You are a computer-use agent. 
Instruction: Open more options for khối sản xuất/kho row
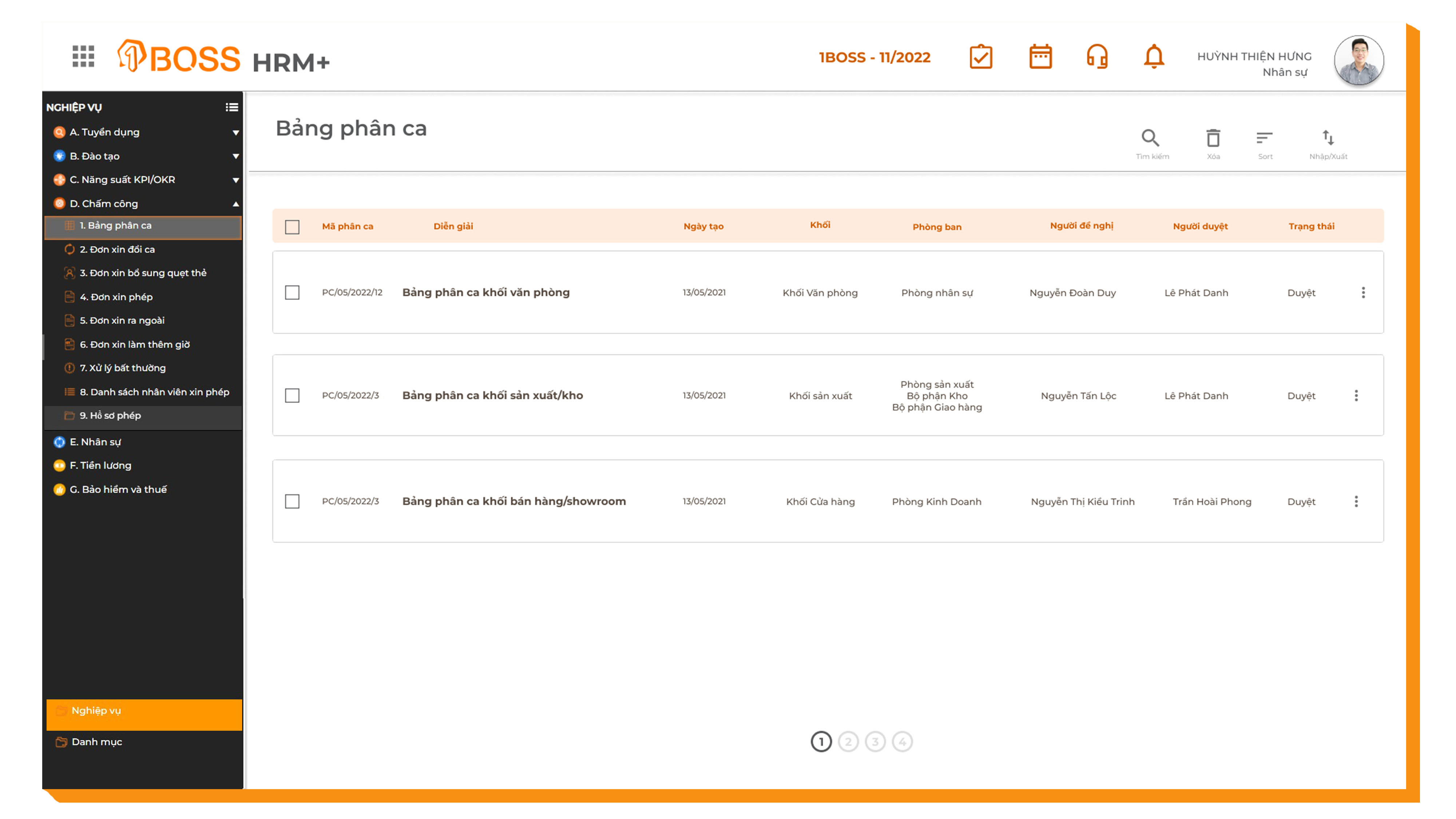[x=1356, y=396]
